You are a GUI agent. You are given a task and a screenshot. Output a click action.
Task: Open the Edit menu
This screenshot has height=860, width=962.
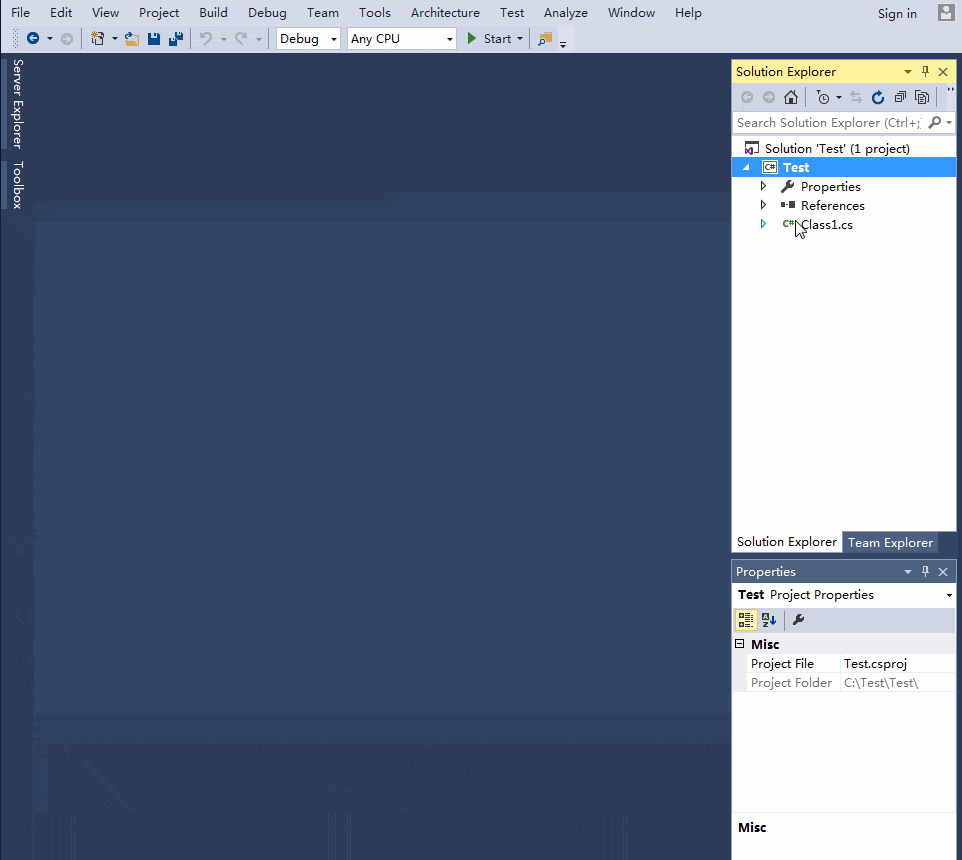pyautogui.click(x=61, y=13)
